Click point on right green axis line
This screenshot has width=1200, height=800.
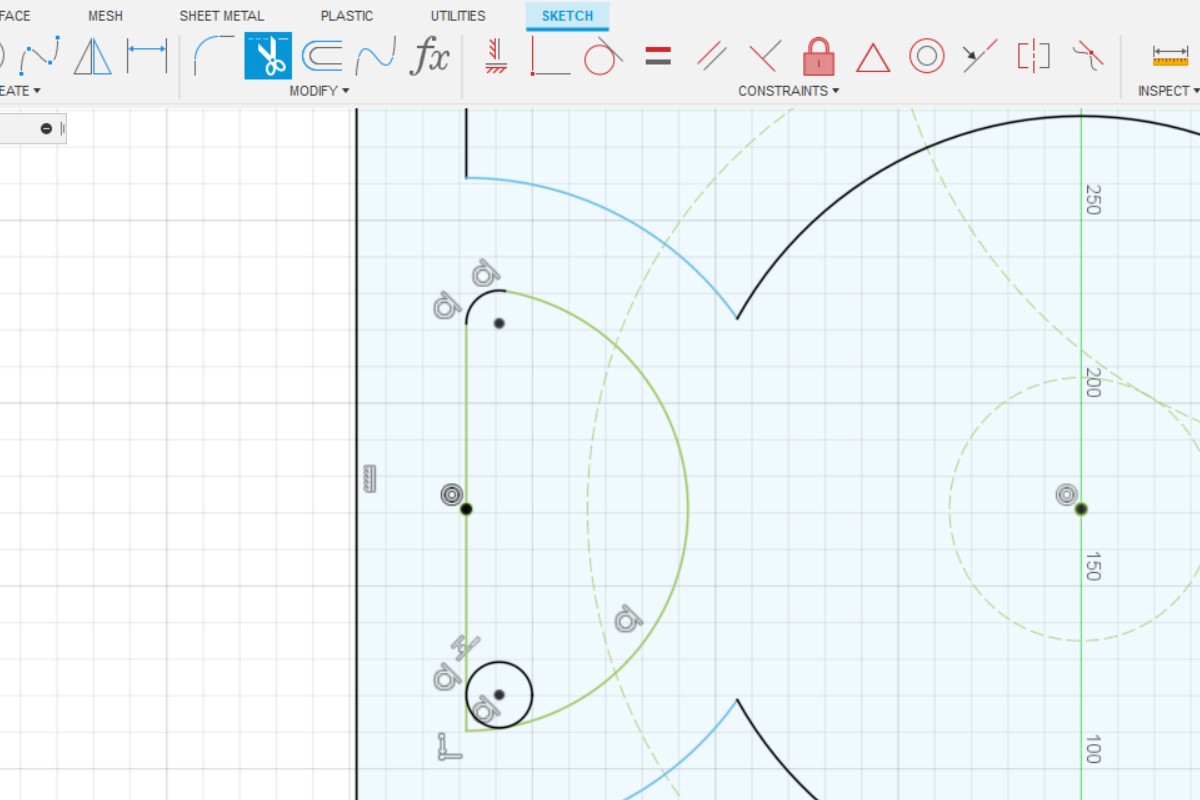click(1081, 509)
